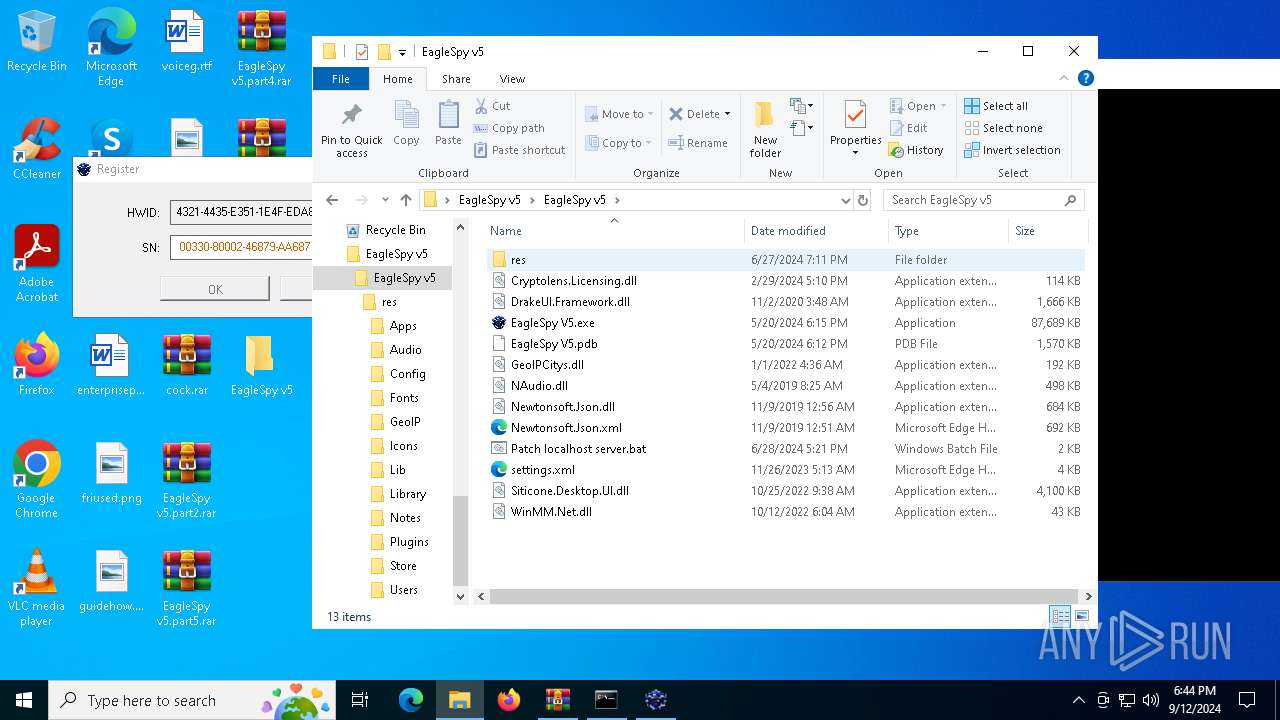Switch to Share ribbon tab
Image resolution: width=1280 pixels, height=720 pixels.
(456, 79)
